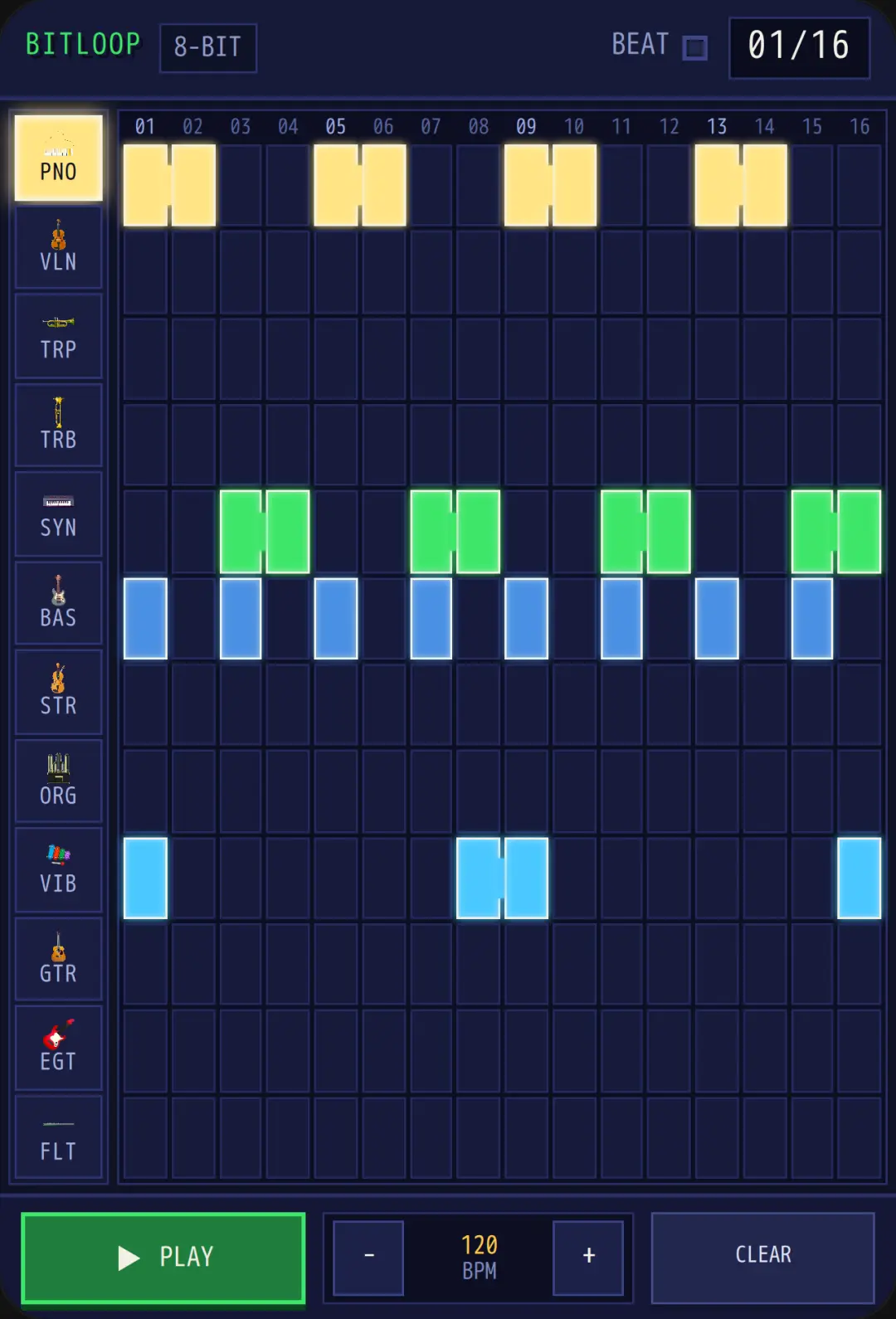Image resolution: width=896 pixels, height=1319 pixels.
Task: Select the SYN synthesizer instrument
Action: click(x=58, y=514)
